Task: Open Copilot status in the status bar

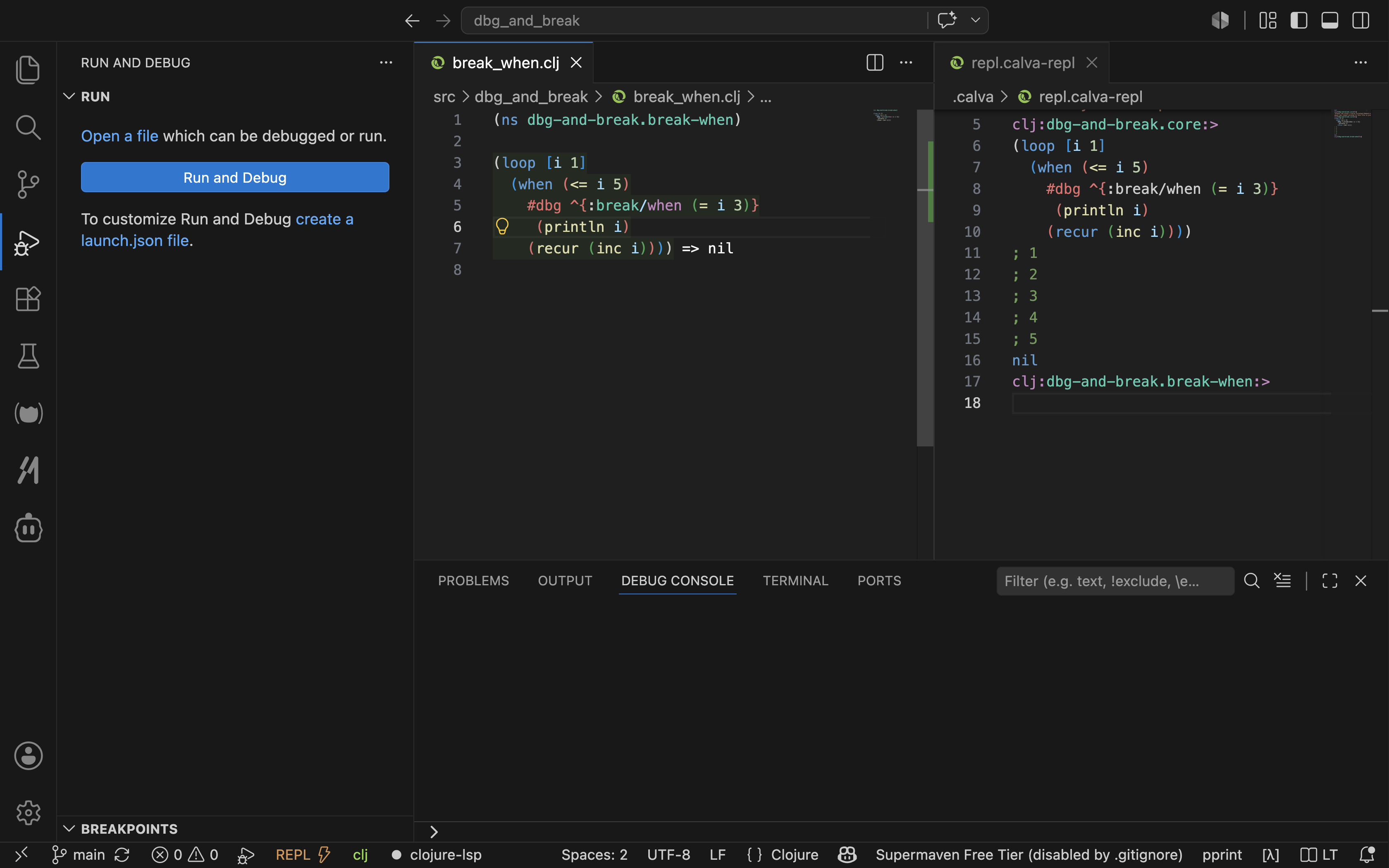Action: pos(847,855)
